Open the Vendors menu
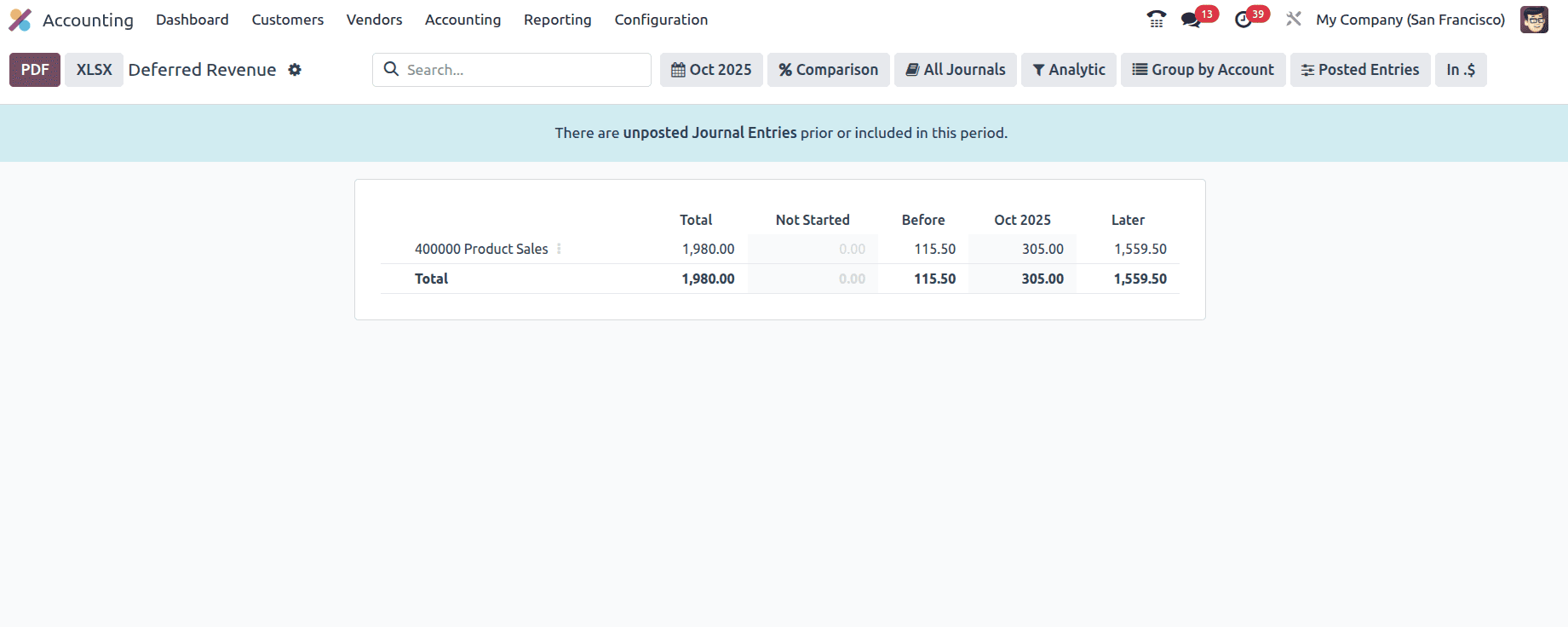The image size is (1568, 627). click(374, 20)
